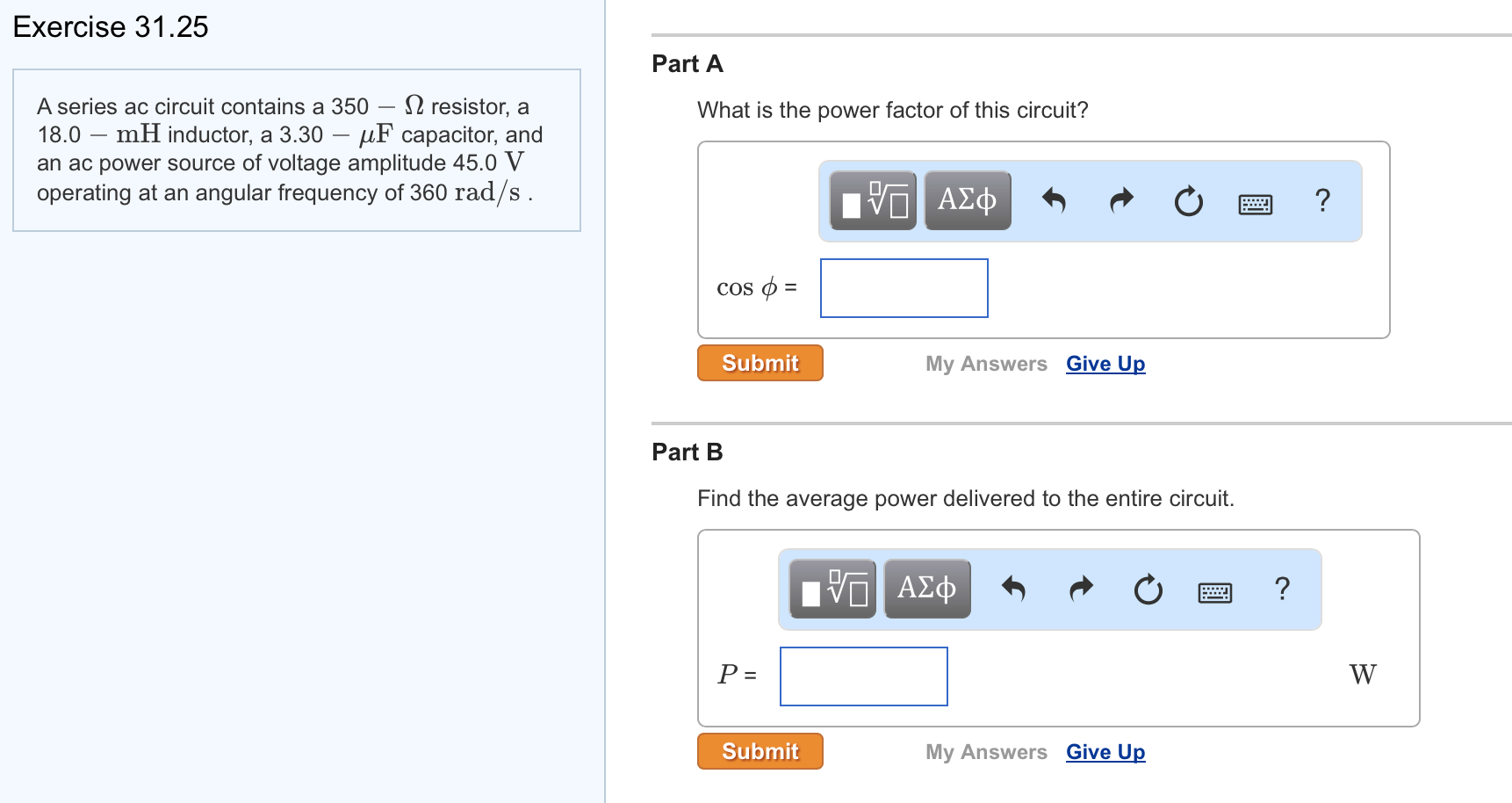
Task: Click the P answer input box
Action: (x=863, y=676)
